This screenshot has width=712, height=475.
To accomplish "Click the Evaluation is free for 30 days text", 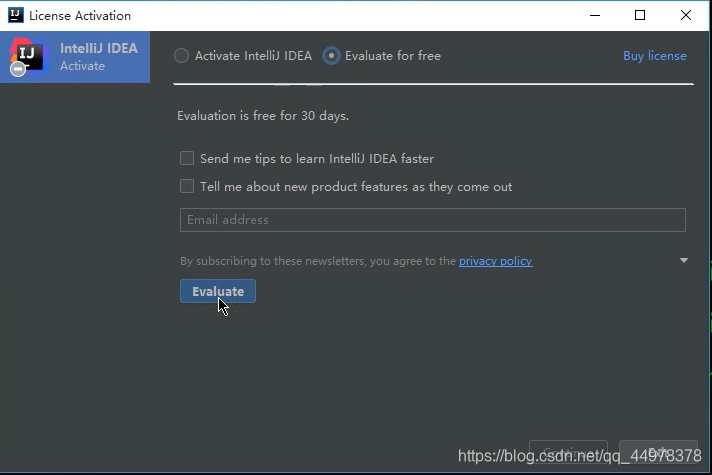I will (263, 116).
